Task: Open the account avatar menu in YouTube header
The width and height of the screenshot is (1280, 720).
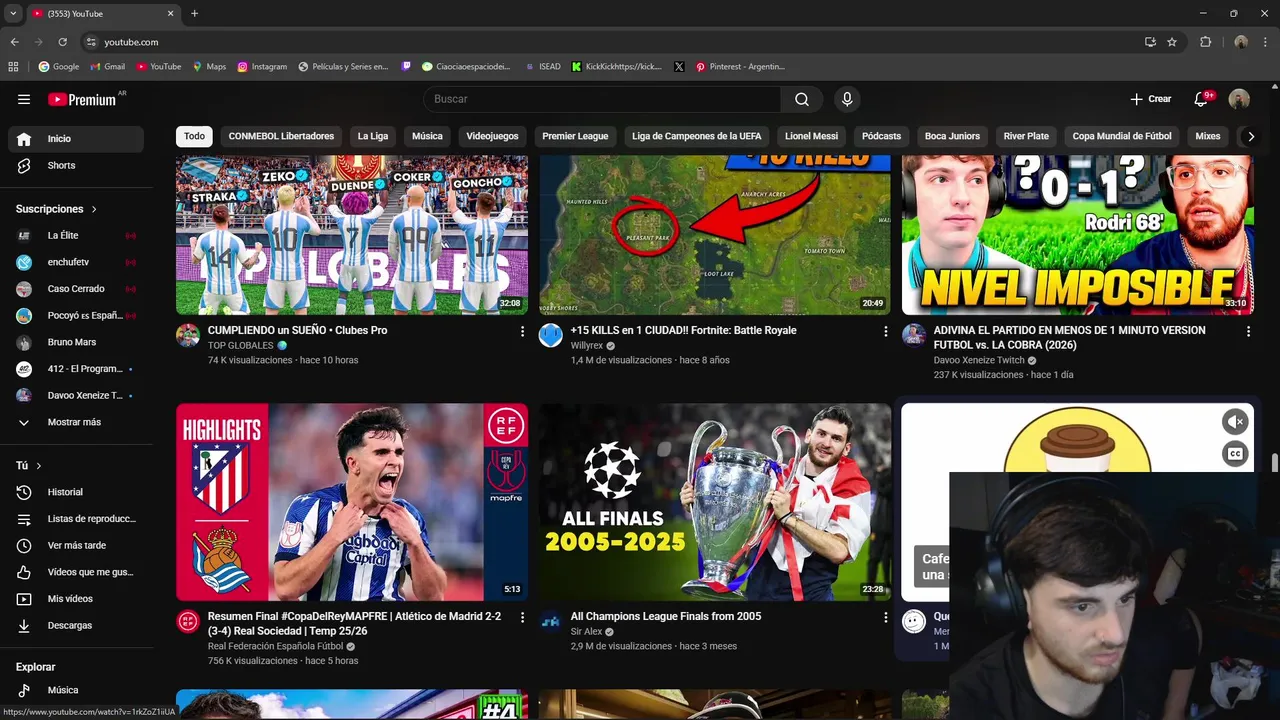Action: (x=1239, y=99)
